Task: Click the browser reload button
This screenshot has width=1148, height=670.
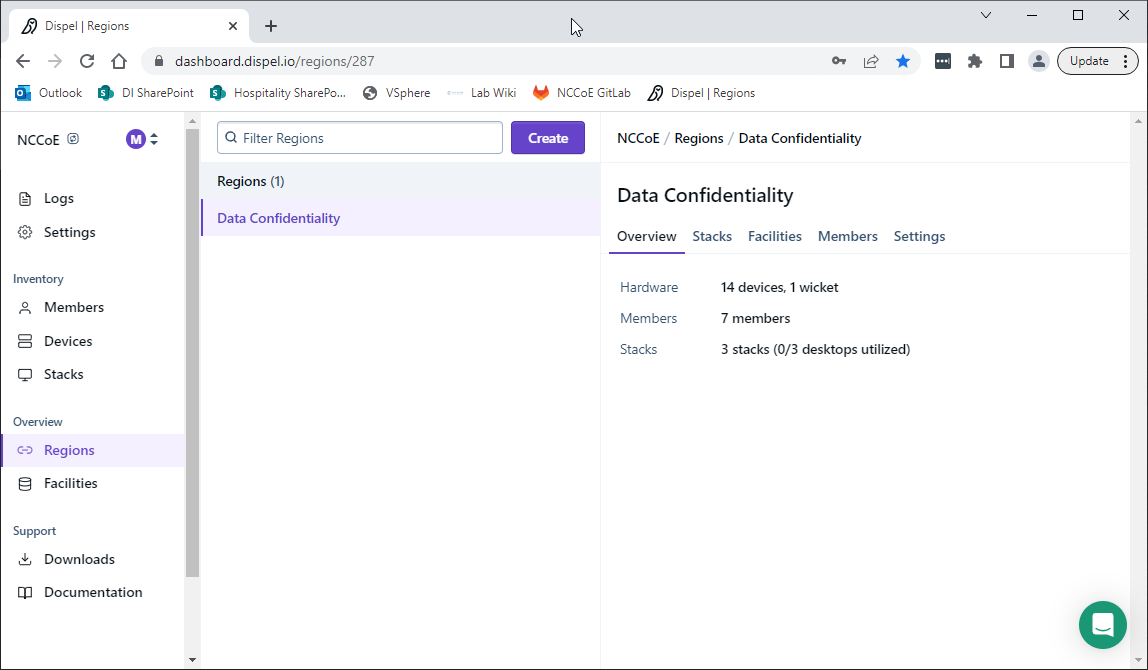Action: (87, 61)
